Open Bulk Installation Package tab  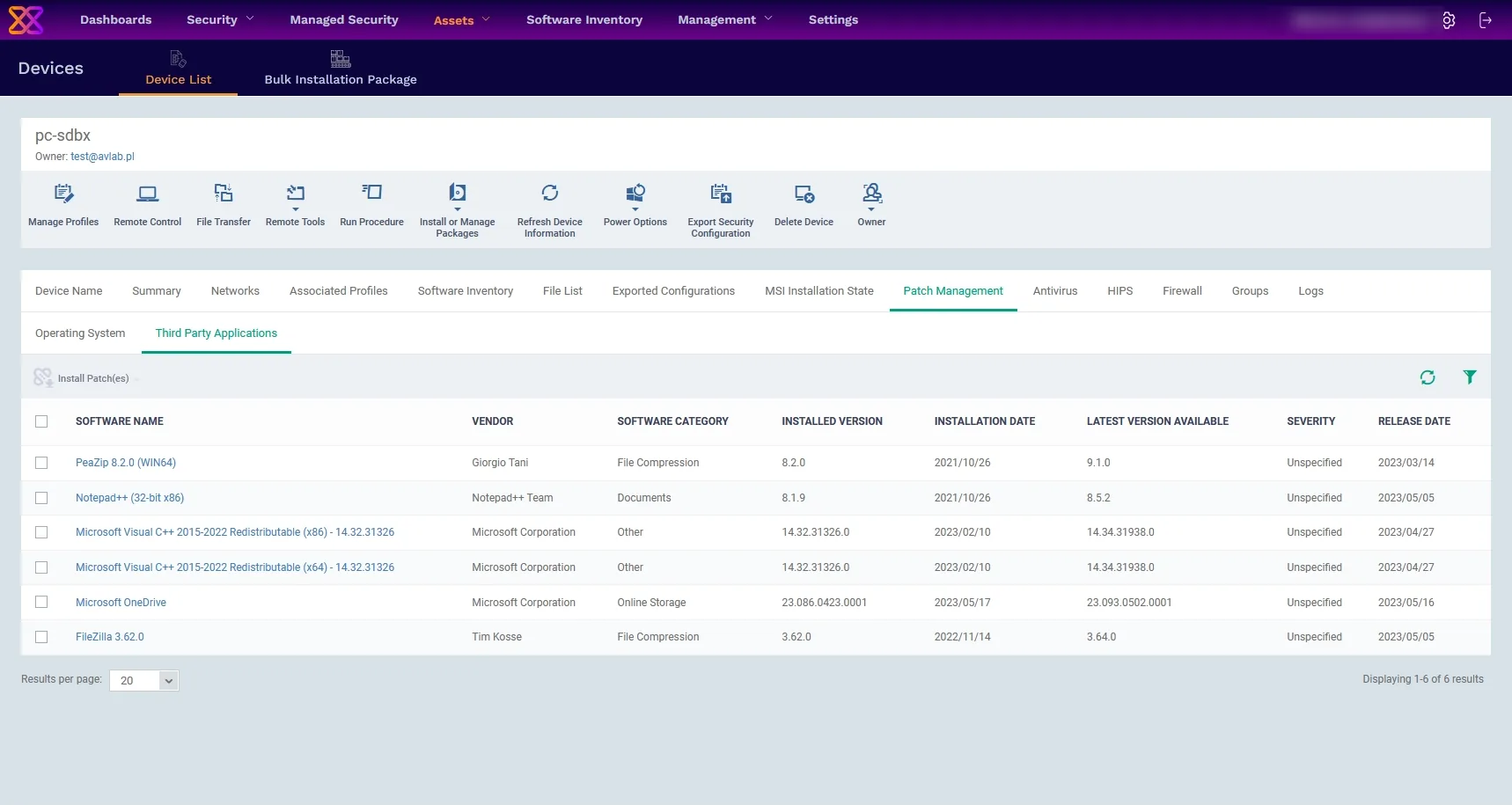[x=341, y=69]
